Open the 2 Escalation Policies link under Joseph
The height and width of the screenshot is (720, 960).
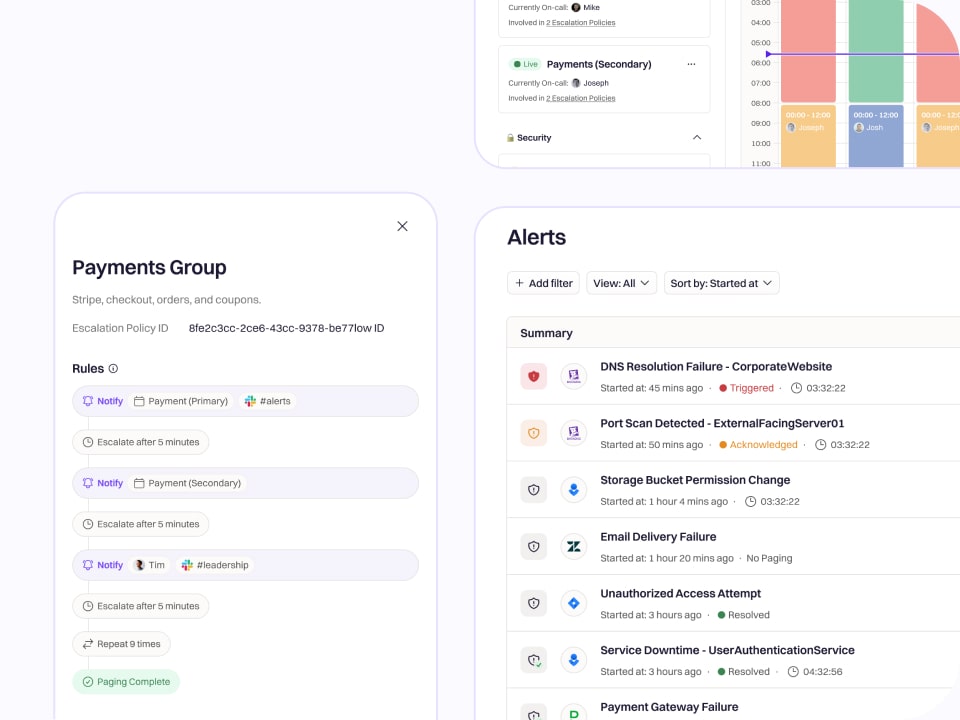580,98
